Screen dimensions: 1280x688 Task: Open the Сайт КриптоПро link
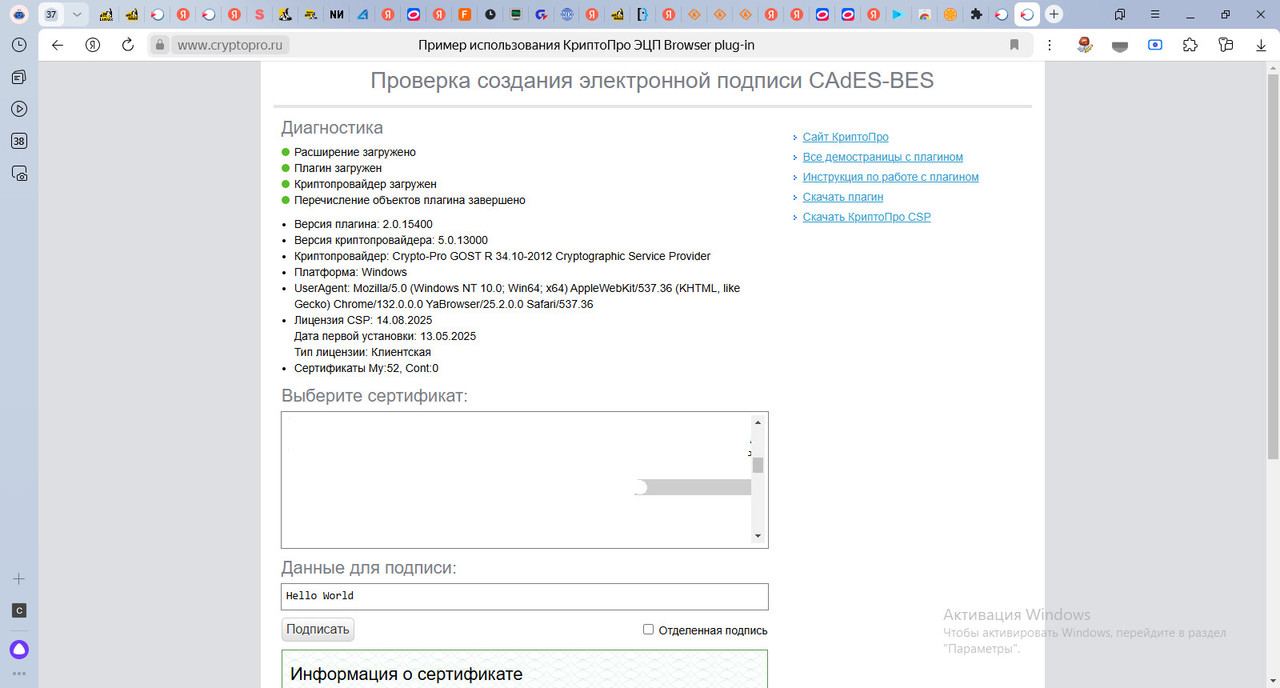click(845, 137)
